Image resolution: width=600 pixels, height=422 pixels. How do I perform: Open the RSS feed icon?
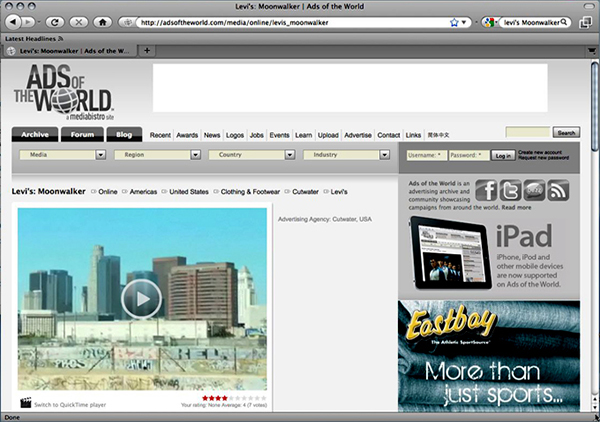point(558,190)
